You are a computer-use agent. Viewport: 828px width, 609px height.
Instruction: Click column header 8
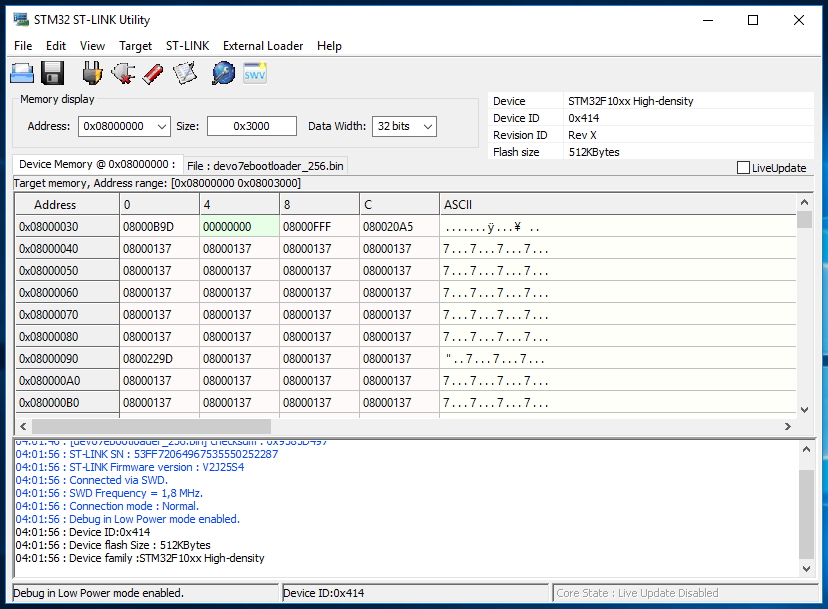319,204
